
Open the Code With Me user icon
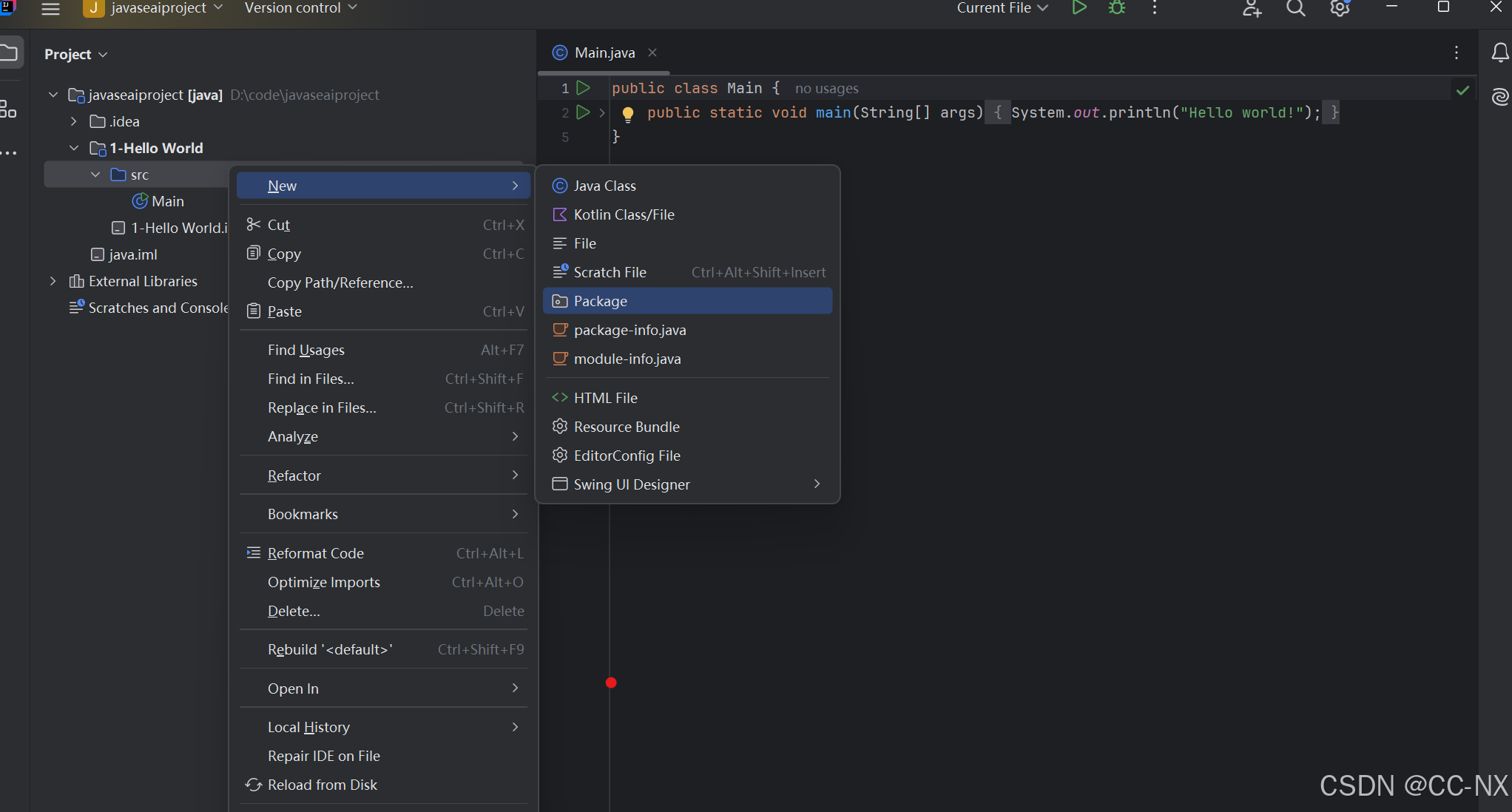click(1251, 8)
